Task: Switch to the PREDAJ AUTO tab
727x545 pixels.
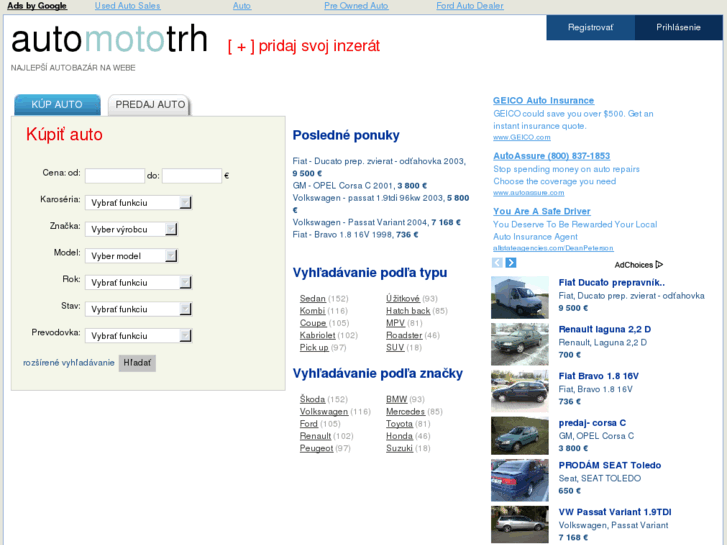Action: (150, 104)
